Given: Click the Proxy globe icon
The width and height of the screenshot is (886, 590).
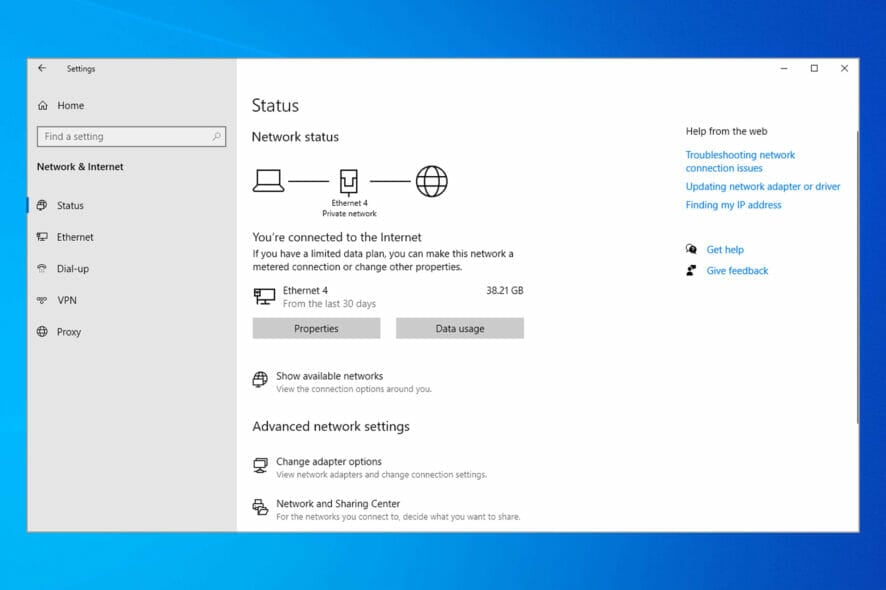Looking at the screenshot, I should click(42, 332).
